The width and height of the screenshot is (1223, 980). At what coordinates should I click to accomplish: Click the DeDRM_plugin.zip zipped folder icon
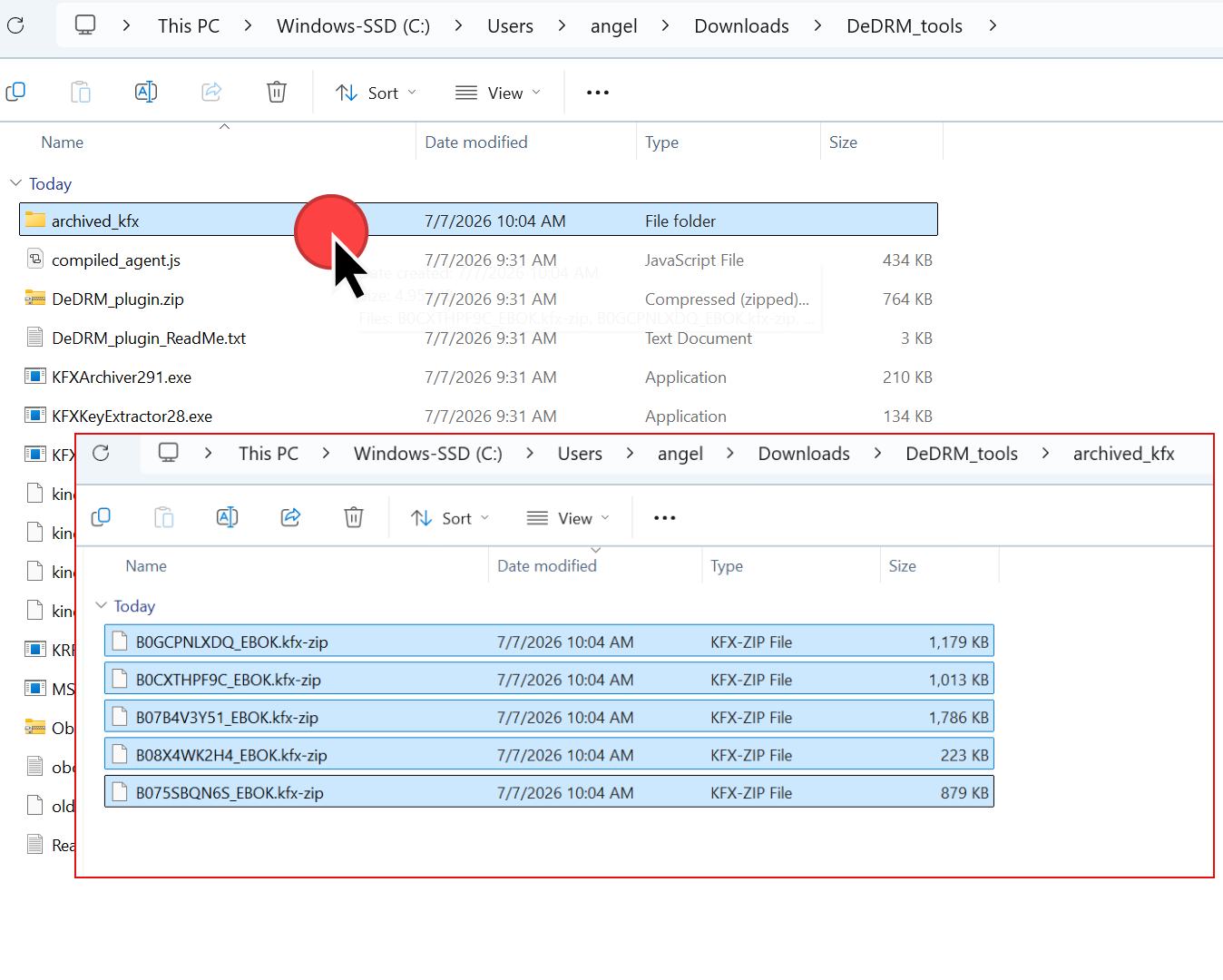[x=35, y=299]
